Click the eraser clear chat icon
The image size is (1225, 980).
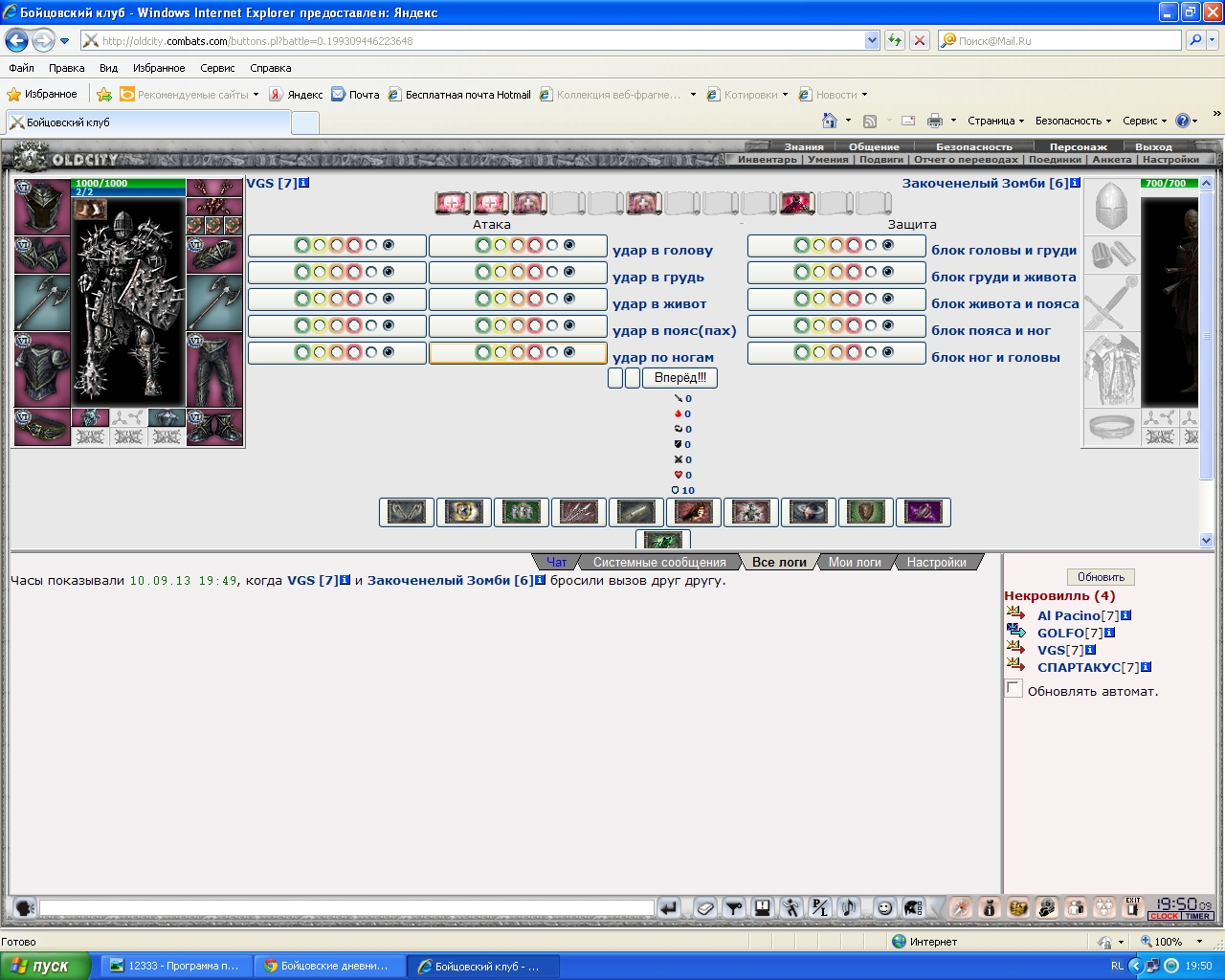pyautogui.click(x=705, y=907)
